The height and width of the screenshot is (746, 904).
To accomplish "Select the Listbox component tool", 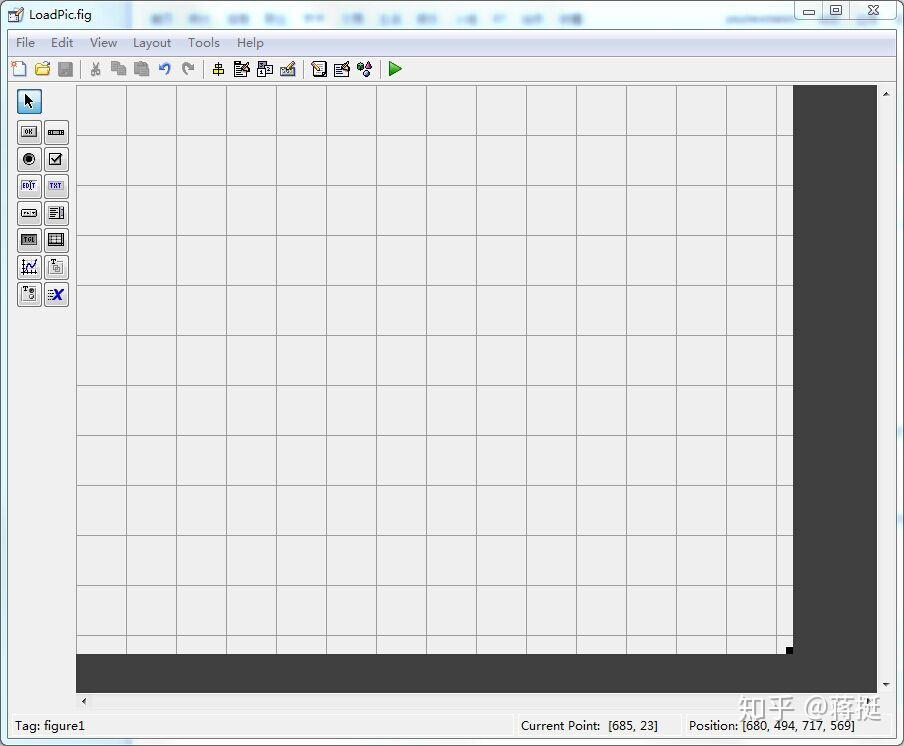I will 56,213.
